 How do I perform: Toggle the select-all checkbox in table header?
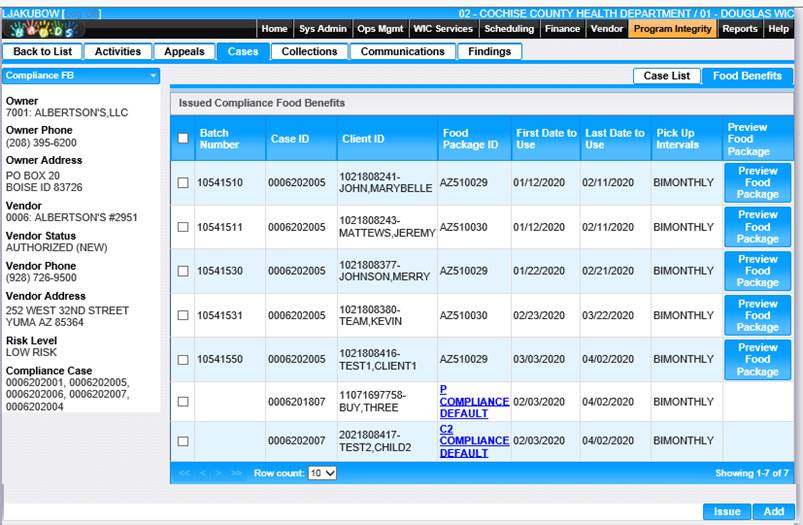(x=183, y=138)
